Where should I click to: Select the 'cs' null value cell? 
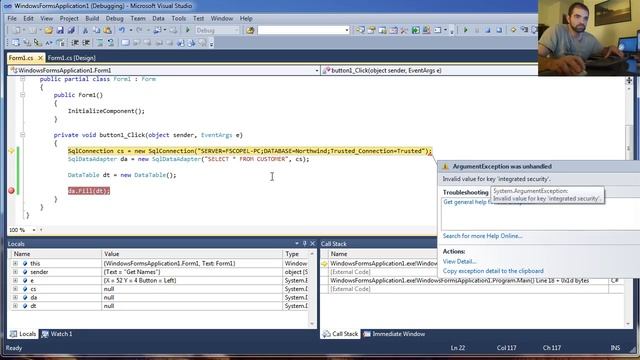(192, 289)
